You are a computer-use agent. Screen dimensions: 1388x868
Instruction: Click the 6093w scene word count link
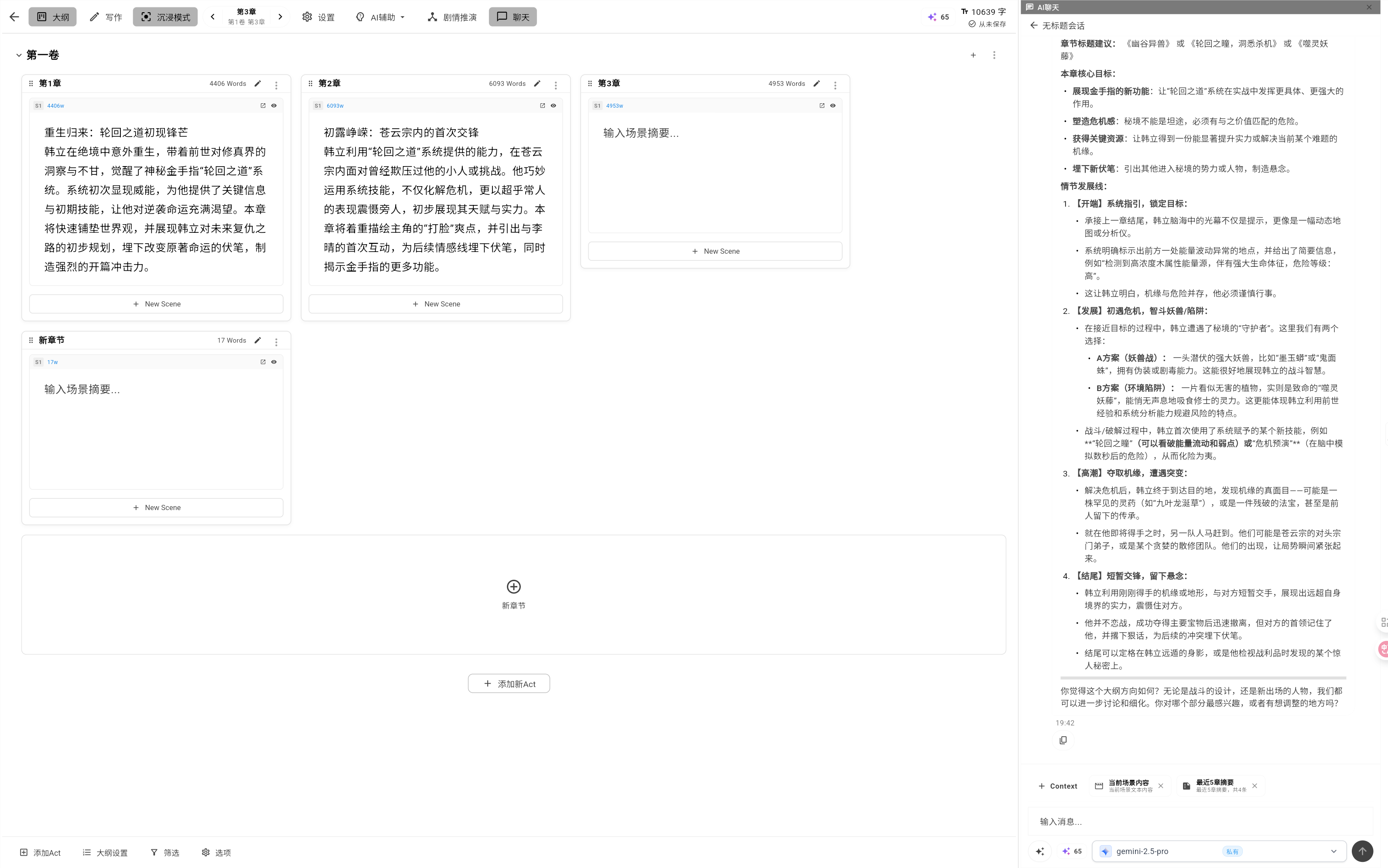(x=335, y=106)
